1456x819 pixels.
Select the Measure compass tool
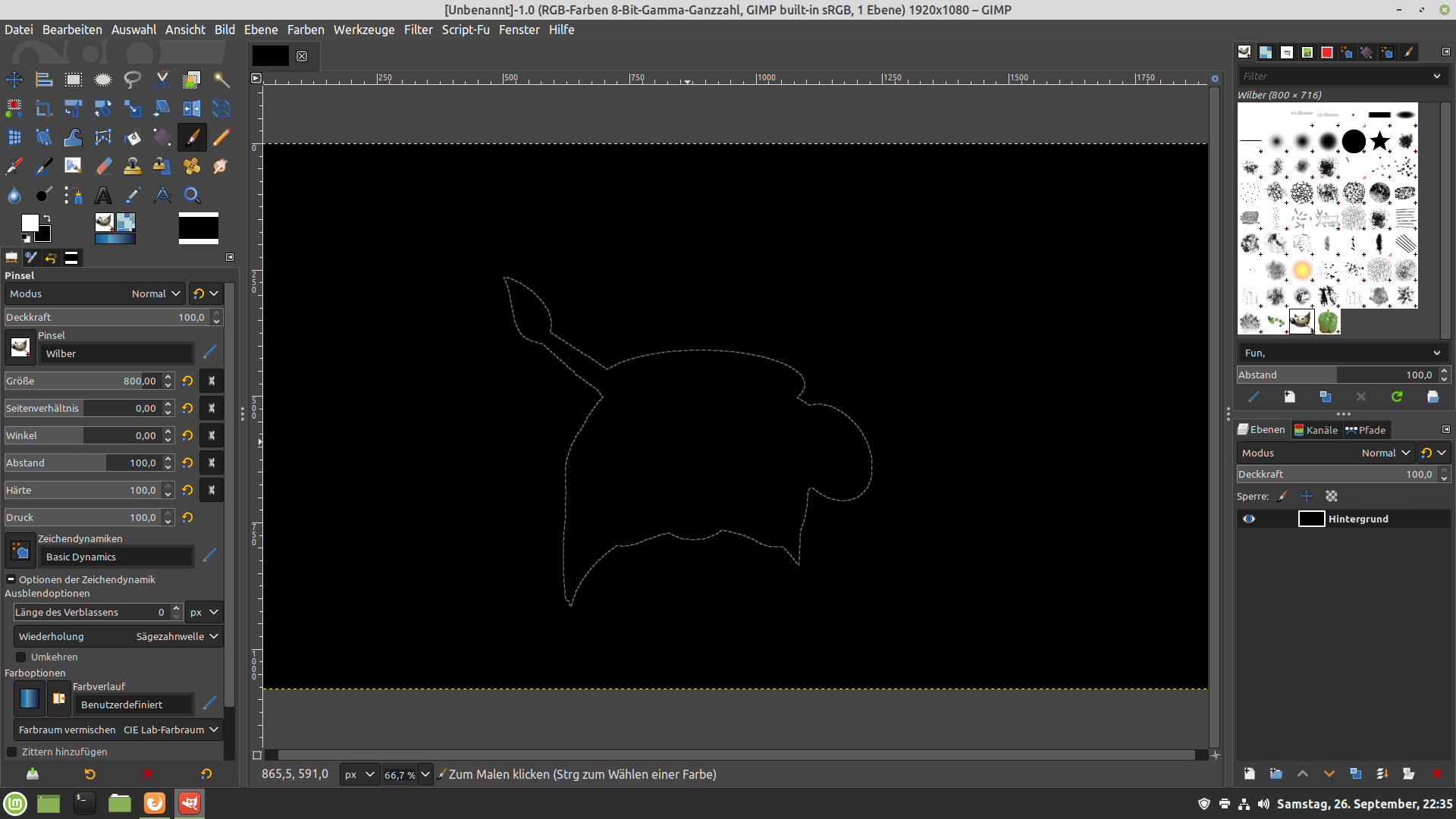coord(162,195)
